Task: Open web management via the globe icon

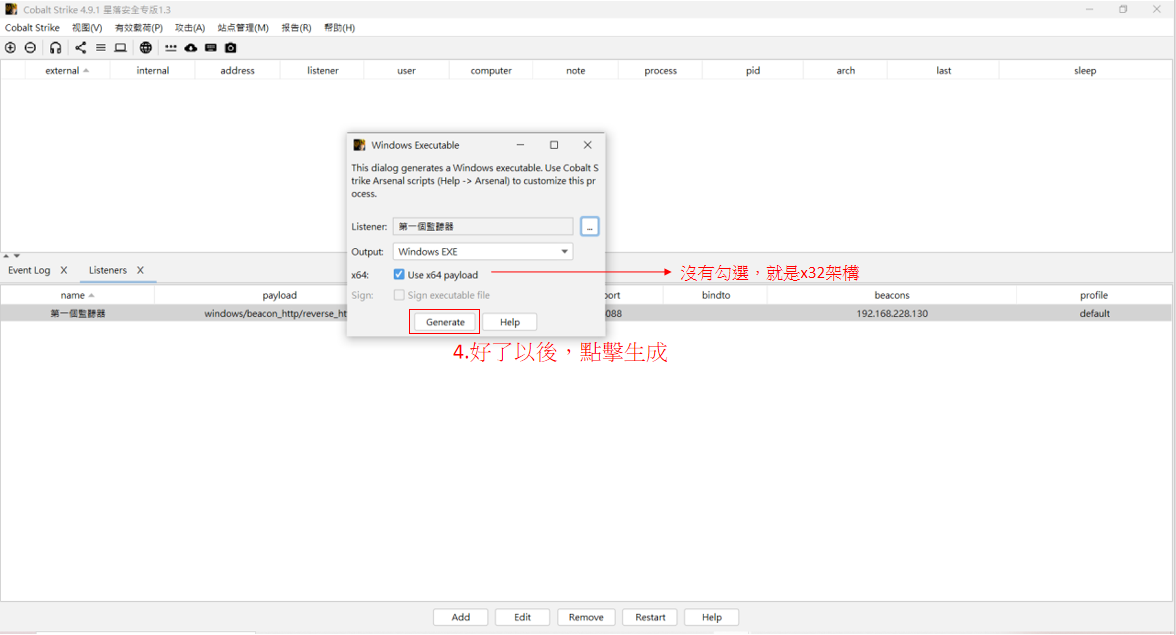Action: 146,48
